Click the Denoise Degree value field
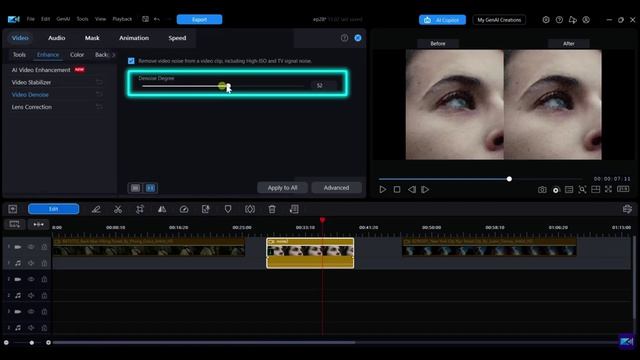 [x=324, y=85]
